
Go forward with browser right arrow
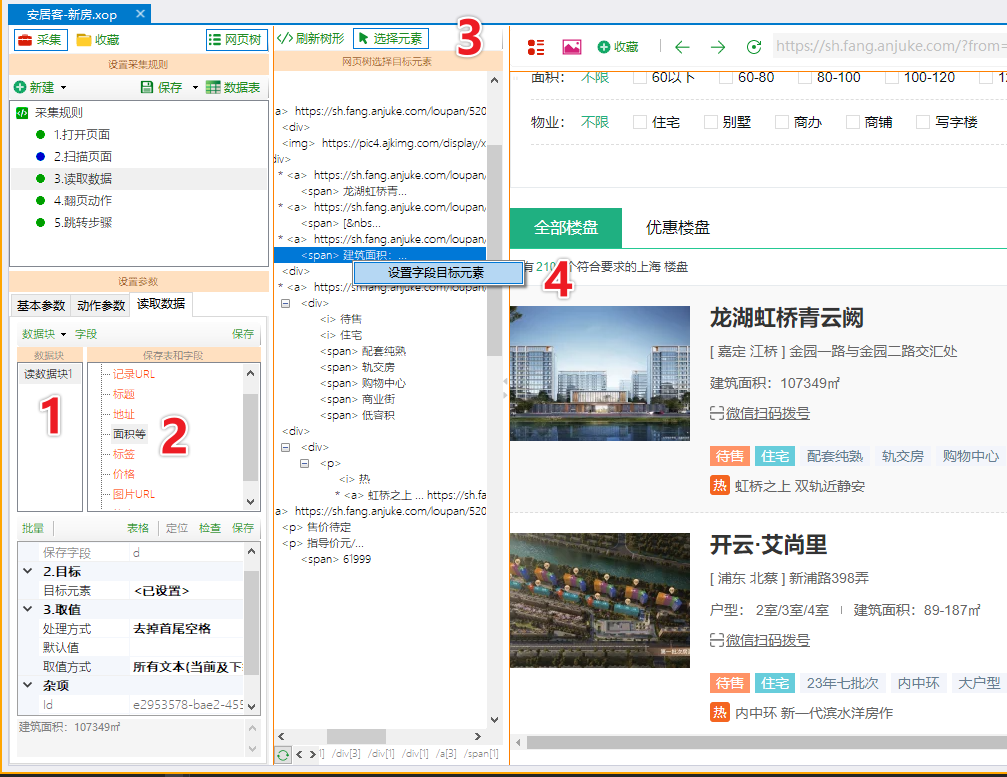click(718, 47)
